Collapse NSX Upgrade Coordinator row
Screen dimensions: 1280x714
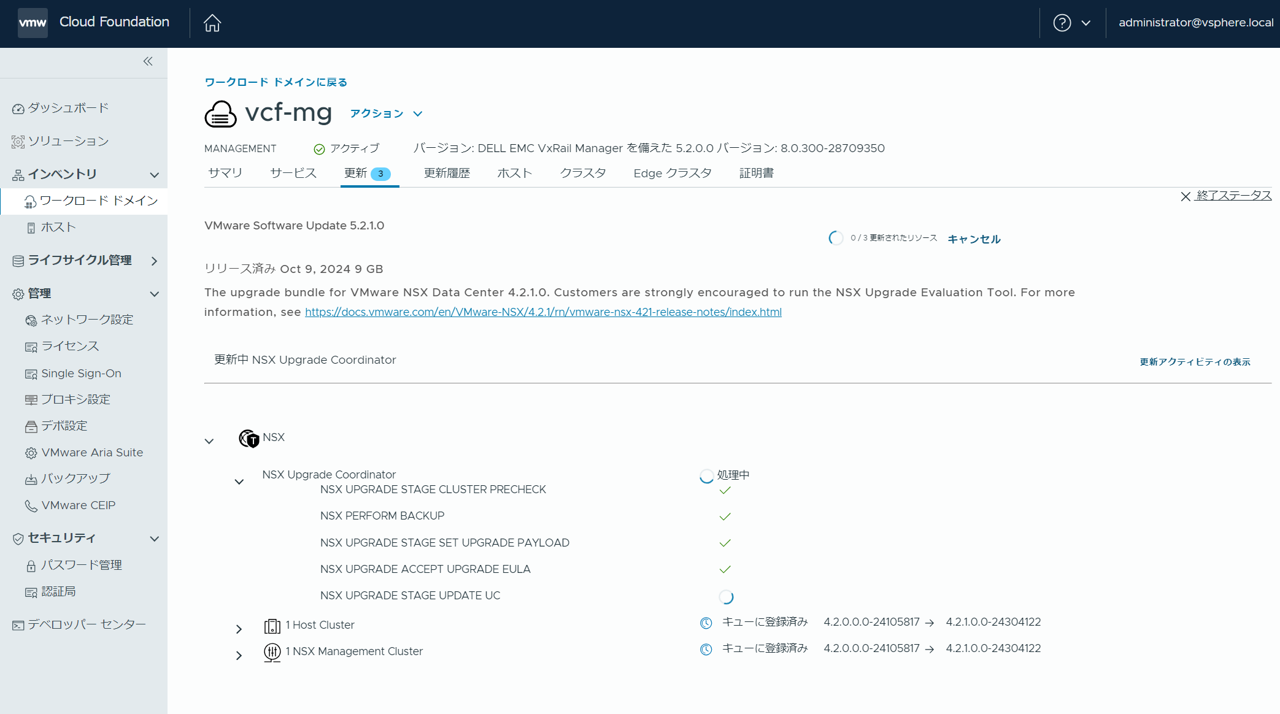pyautogui.click(x=239, y=482)
